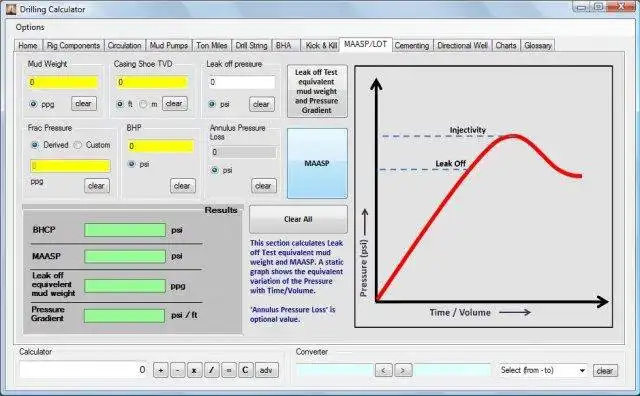Viewport: 640px width, 396px height.
Task: Open the adv calculator mode
Action: tap(267, 370)
